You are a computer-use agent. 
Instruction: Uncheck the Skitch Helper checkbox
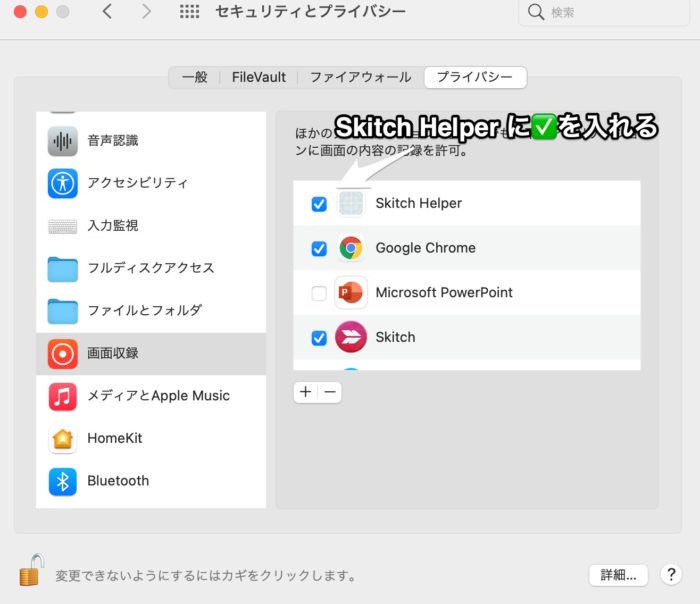click(319, 204)
